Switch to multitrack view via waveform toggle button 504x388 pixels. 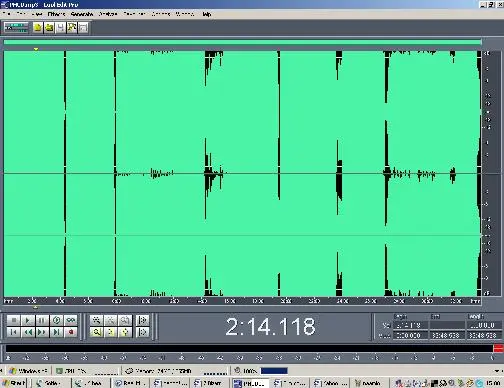point(16,27)
